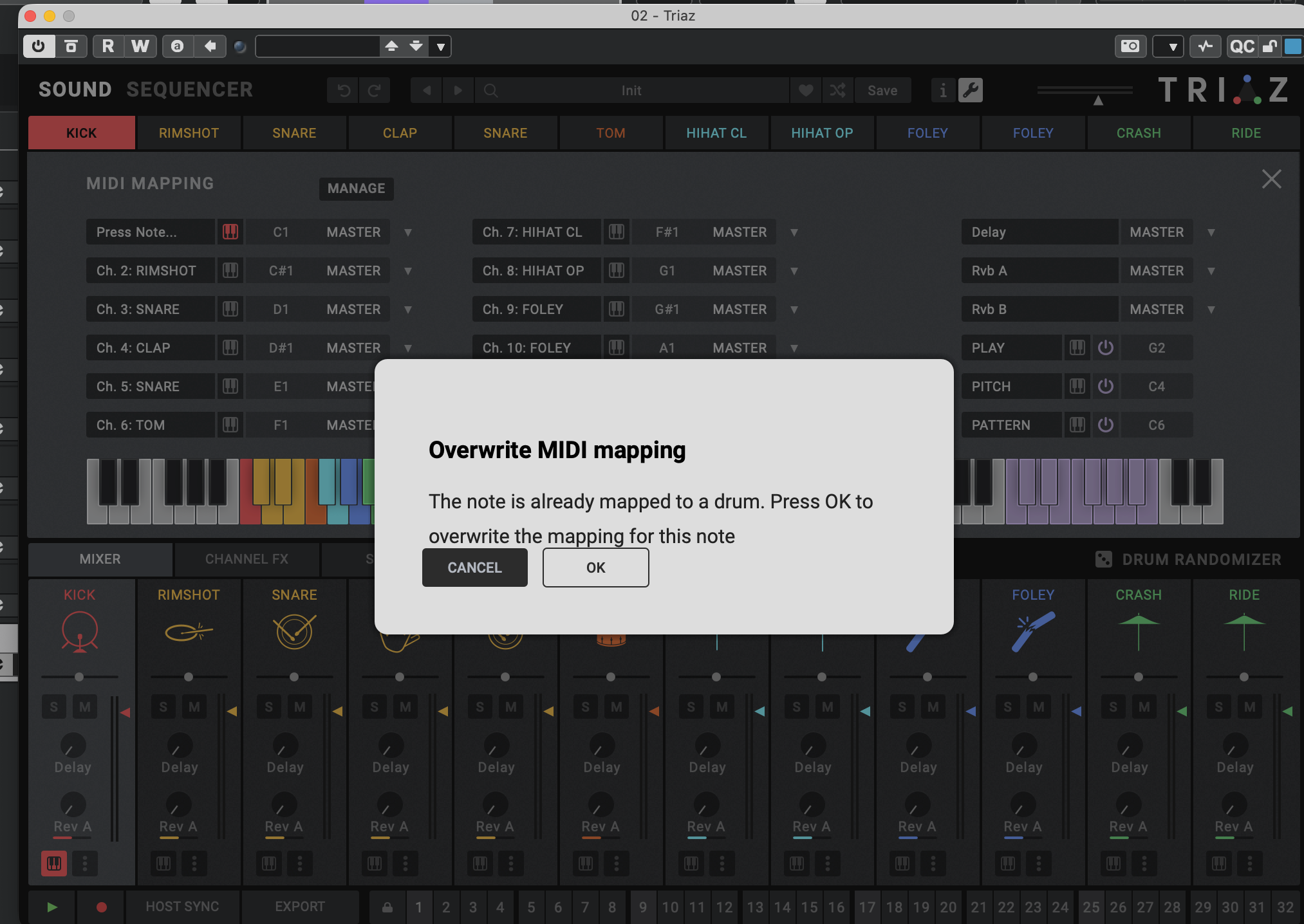The width and height of the screenshot is (1304, 924).
Task: Click the Drum Randomizer dice icon
Action: point(1103,559)
